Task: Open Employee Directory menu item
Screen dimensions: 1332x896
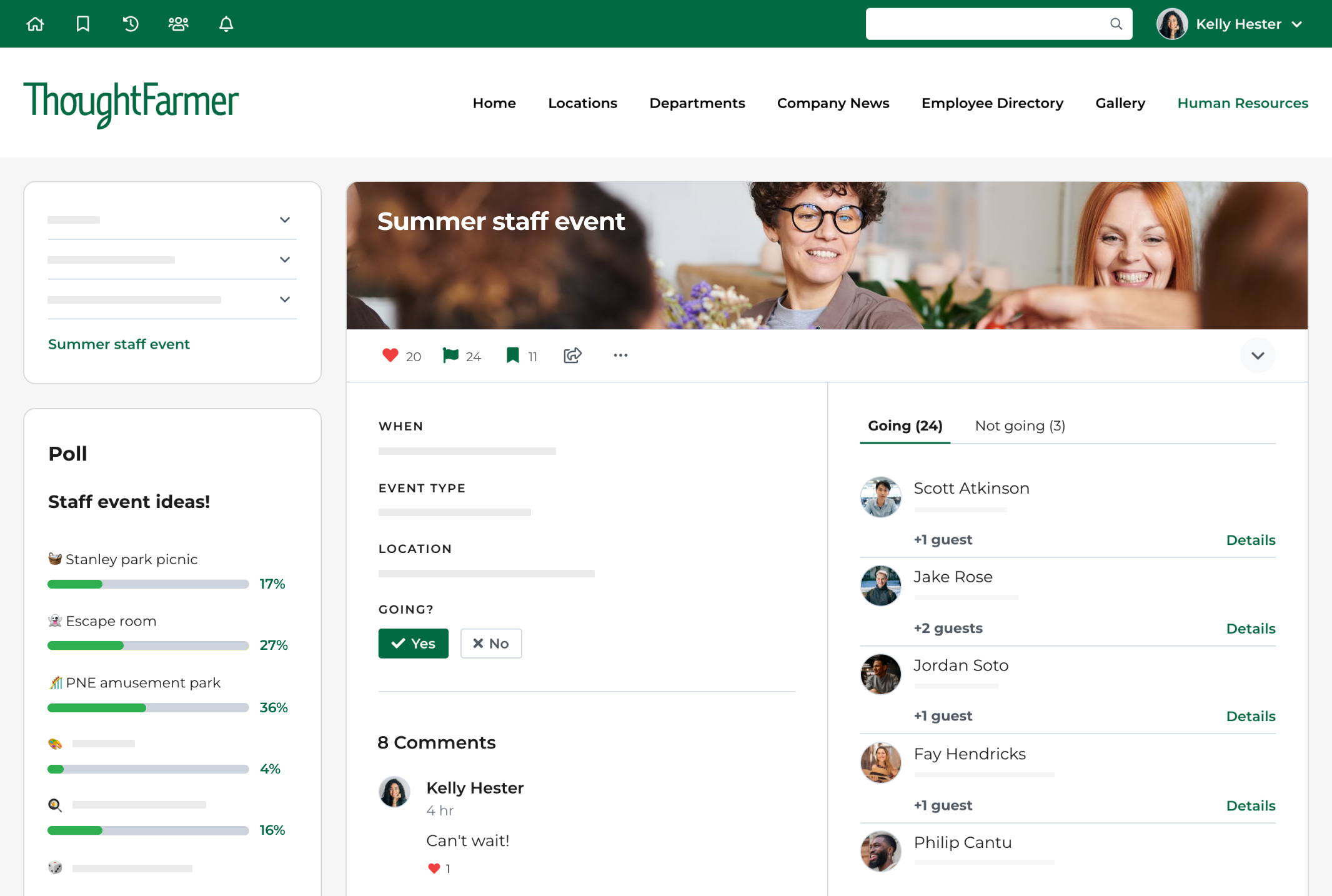Action: coord(992,103)
